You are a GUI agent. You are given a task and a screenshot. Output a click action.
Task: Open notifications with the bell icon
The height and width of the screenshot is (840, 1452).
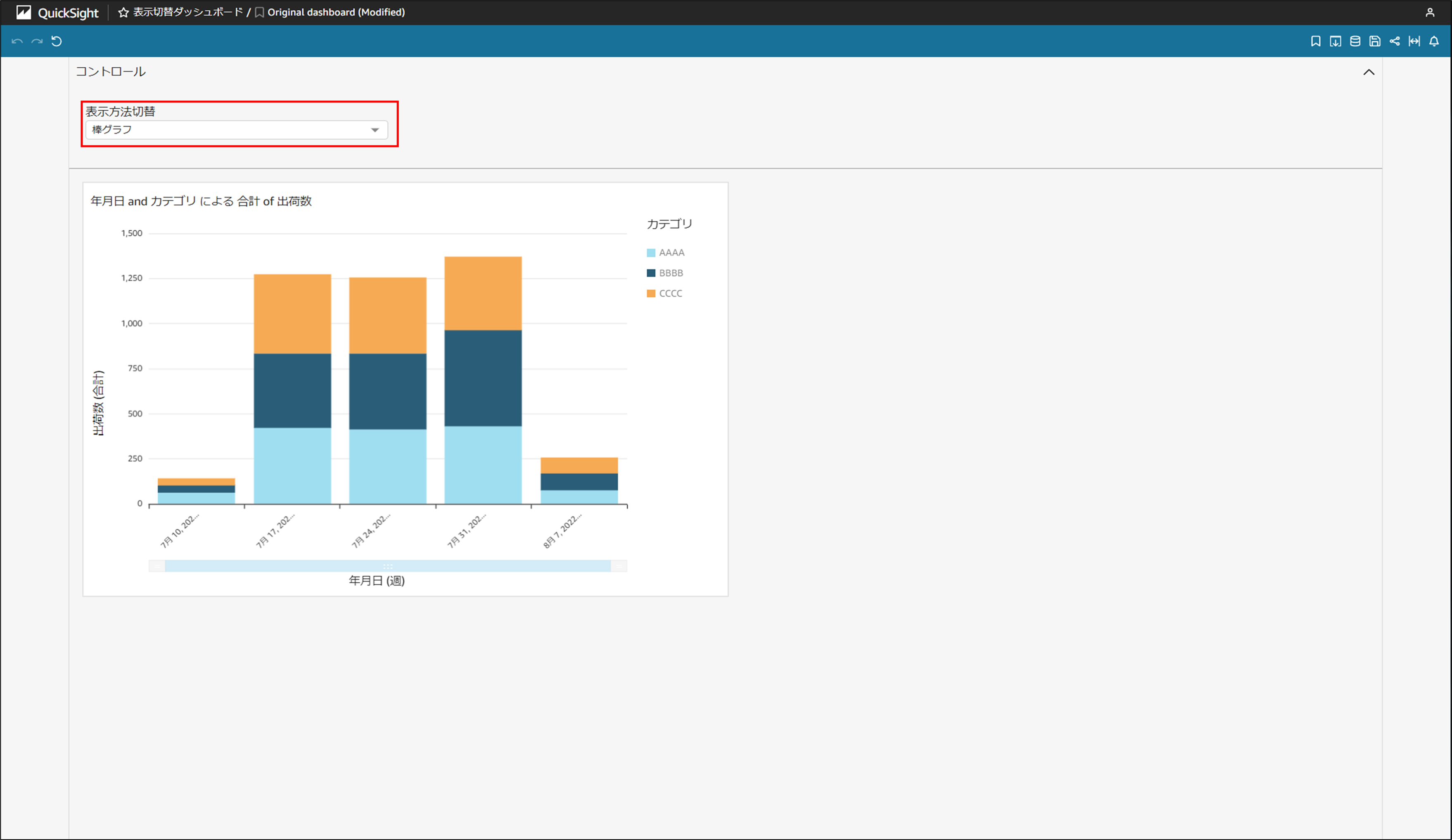1434,41
